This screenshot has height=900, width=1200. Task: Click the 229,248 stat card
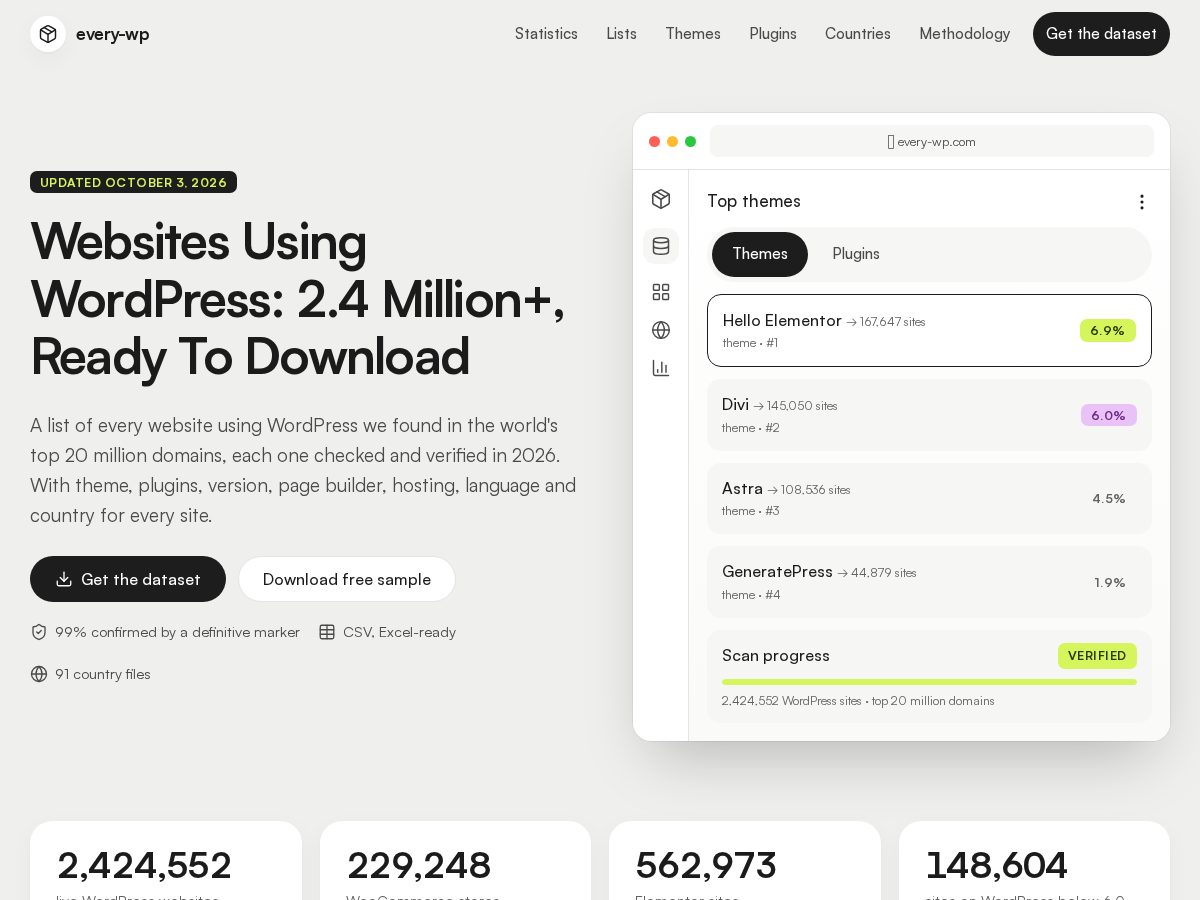coord(455,861)
